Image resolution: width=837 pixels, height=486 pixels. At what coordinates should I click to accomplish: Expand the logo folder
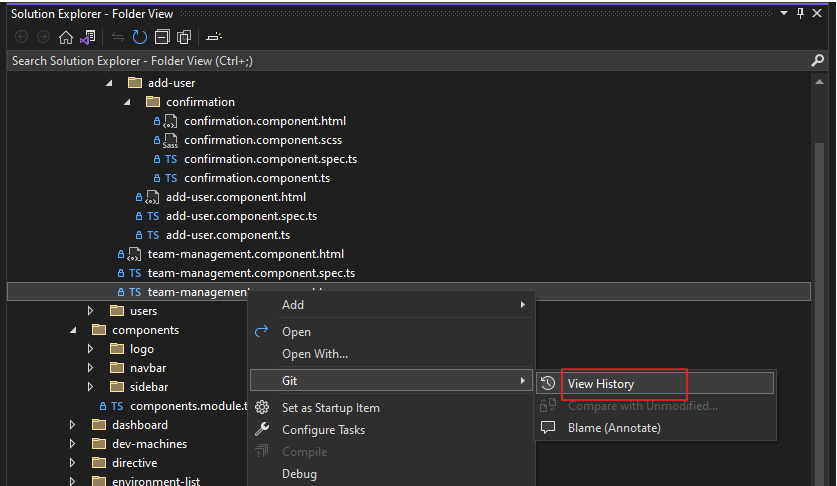click(90, 349)
